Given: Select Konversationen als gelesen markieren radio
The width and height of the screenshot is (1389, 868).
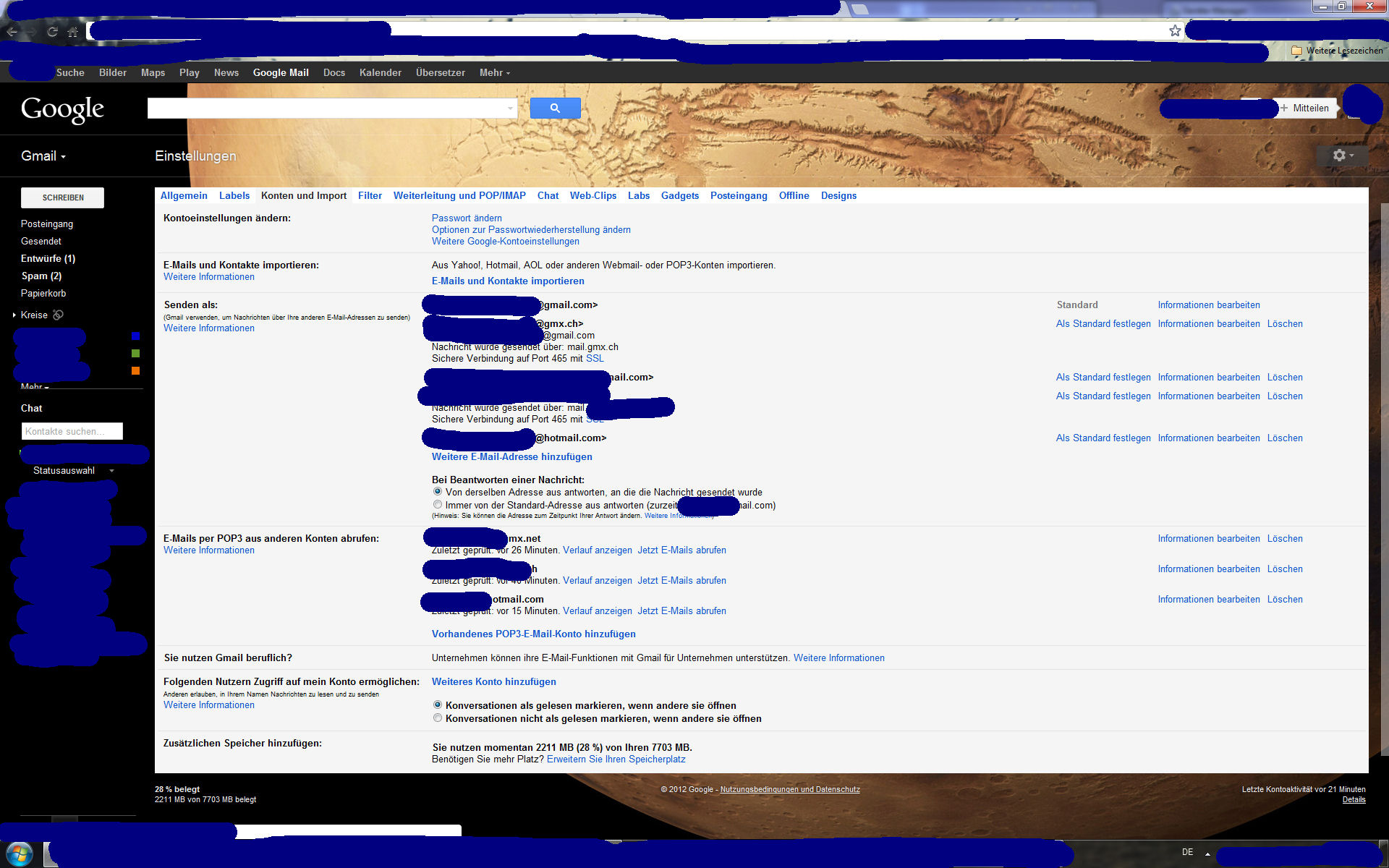Looking at the screenshot, I should coord(438,705).
